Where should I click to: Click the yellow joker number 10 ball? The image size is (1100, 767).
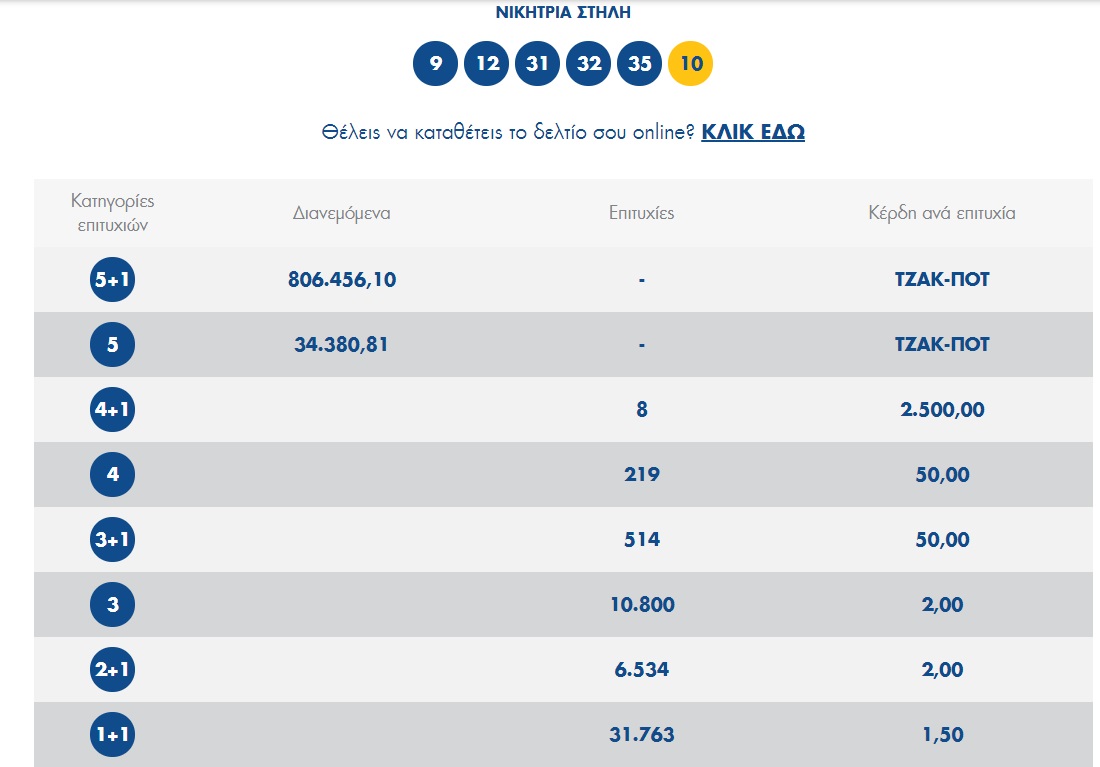coord(691,64)
